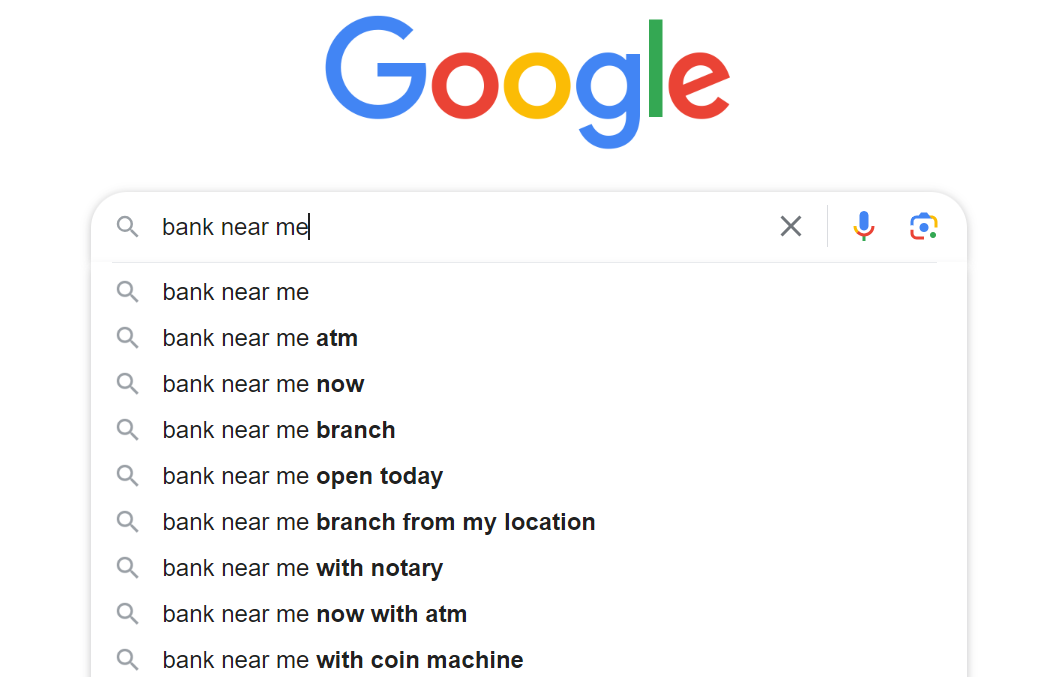Choose 'bank near me with coin machine'
Screen dimensions: 1042x677
[x=343, y=660]
